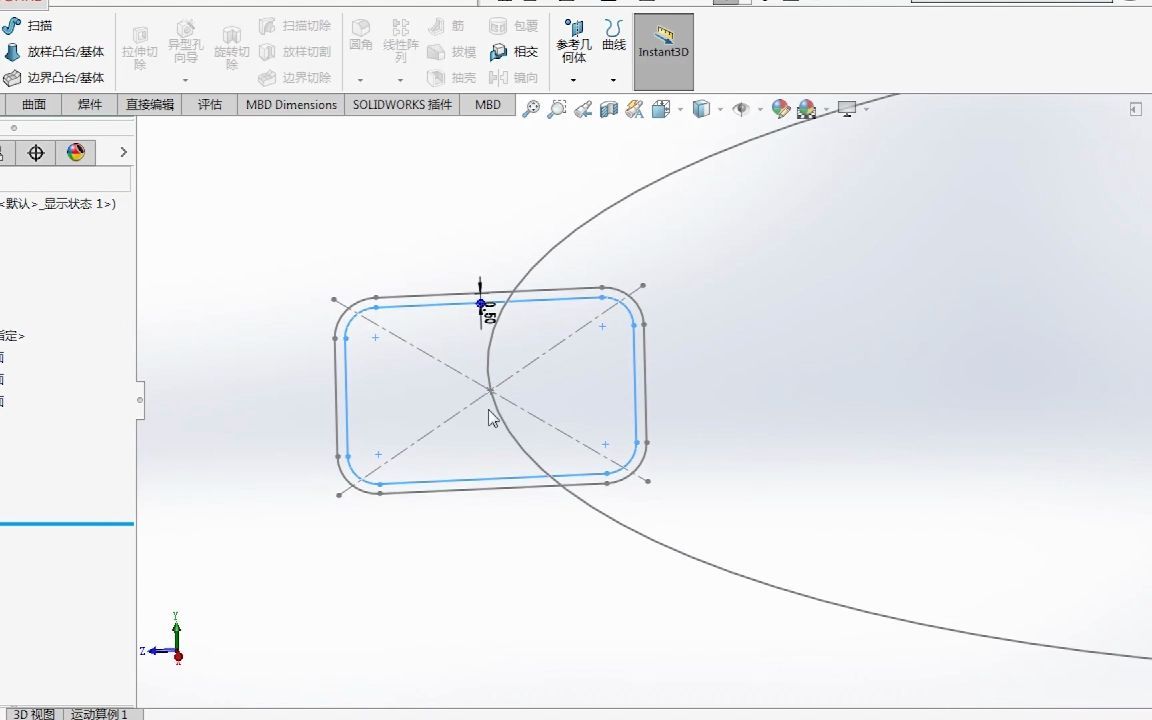The height and width of the screenshot is (720, 1152).
Task: Click the DisplayManager color wheel icon
Action: tap(75, 152)
